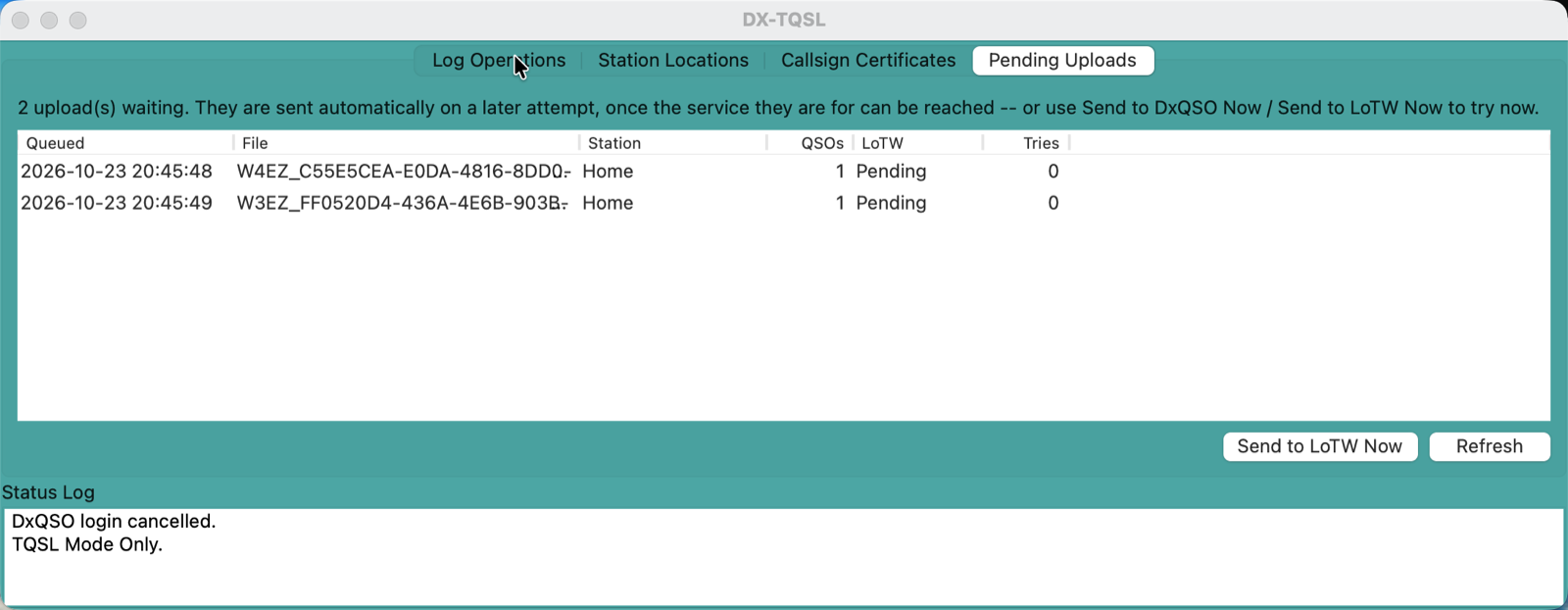The image size is (1568, 610).
Task: Maximize the DX-TQSL window
Action: [x=78, y=20]
